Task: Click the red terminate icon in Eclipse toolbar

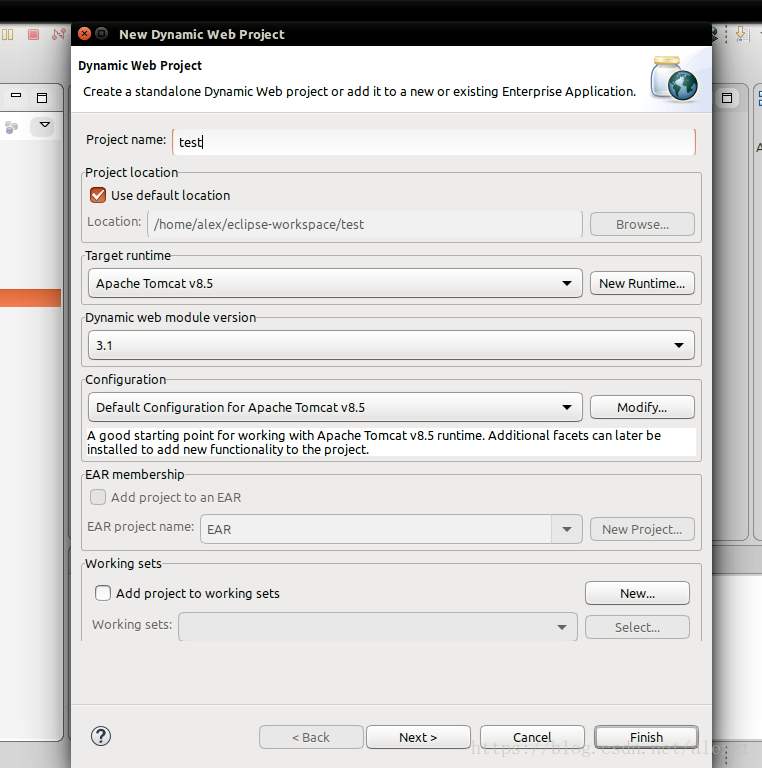Action: pos(33,34)
